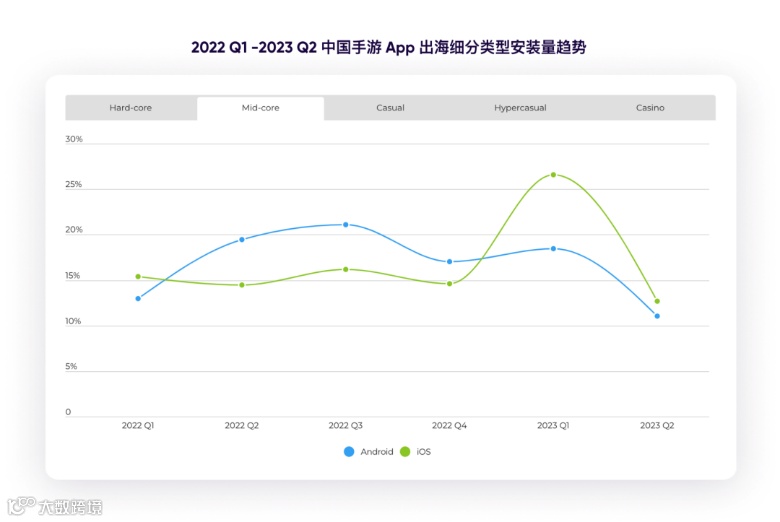Click the 25% y-axis label
Image resolution: width=780 pixels, height=522 pixels.
tap(74, 184)
